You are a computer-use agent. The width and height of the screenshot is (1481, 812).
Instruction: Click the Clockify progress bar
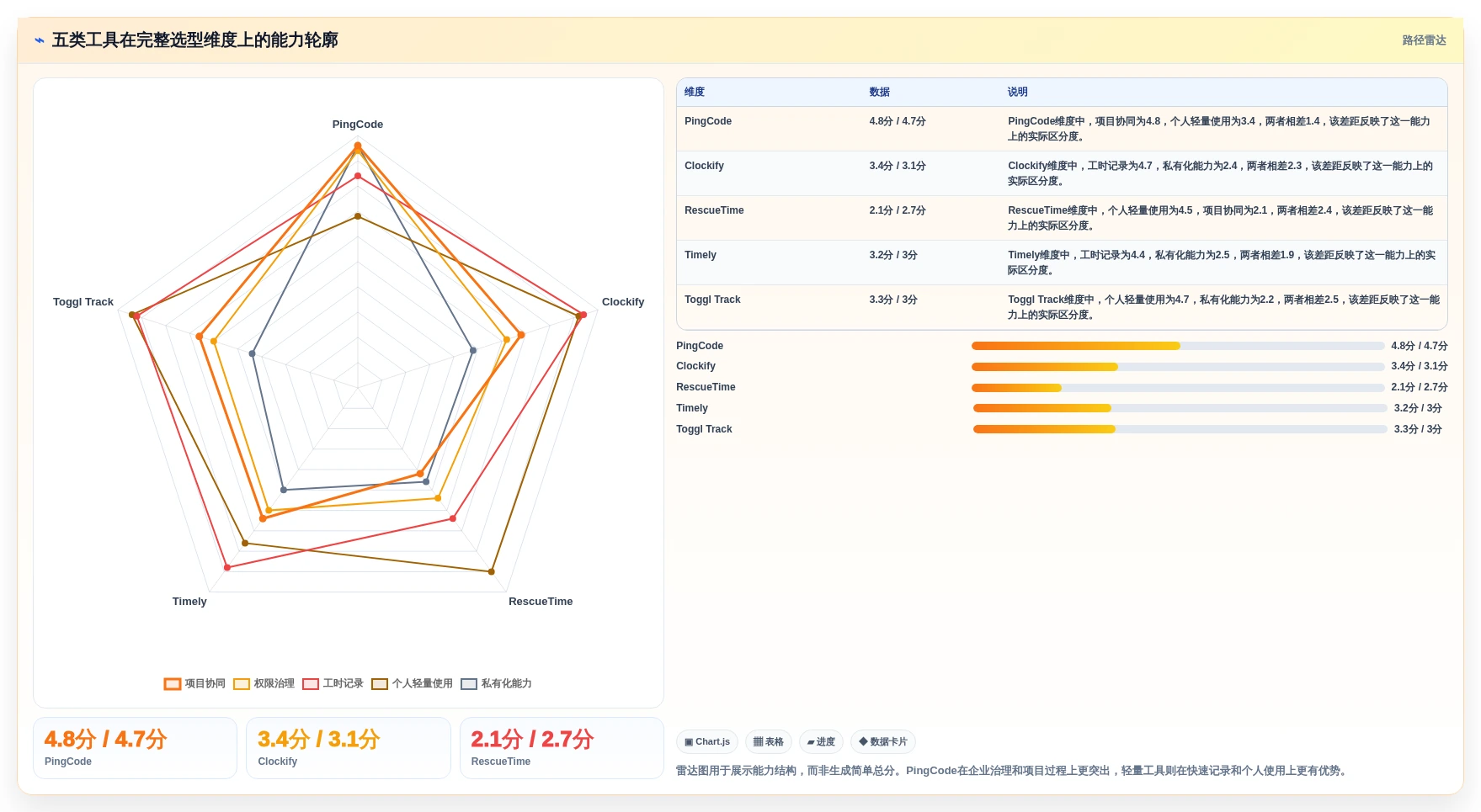click(x=1178, y=367)
